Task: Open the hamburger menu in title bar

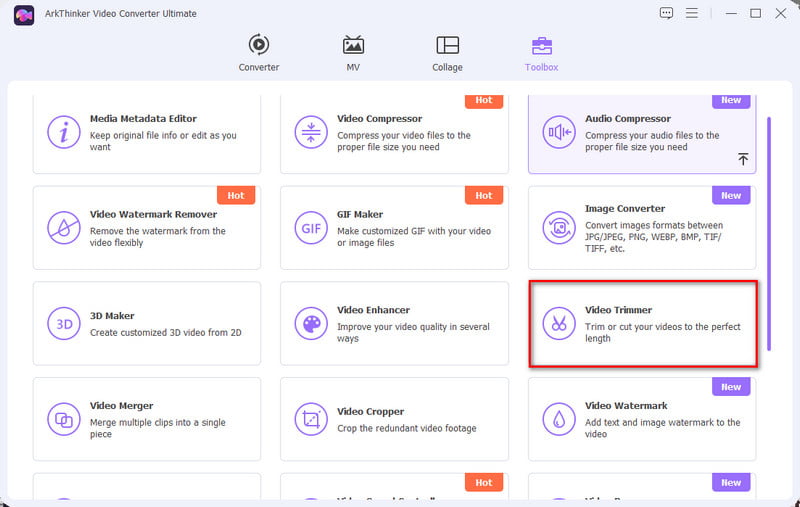Action: (x=692, y=13)
